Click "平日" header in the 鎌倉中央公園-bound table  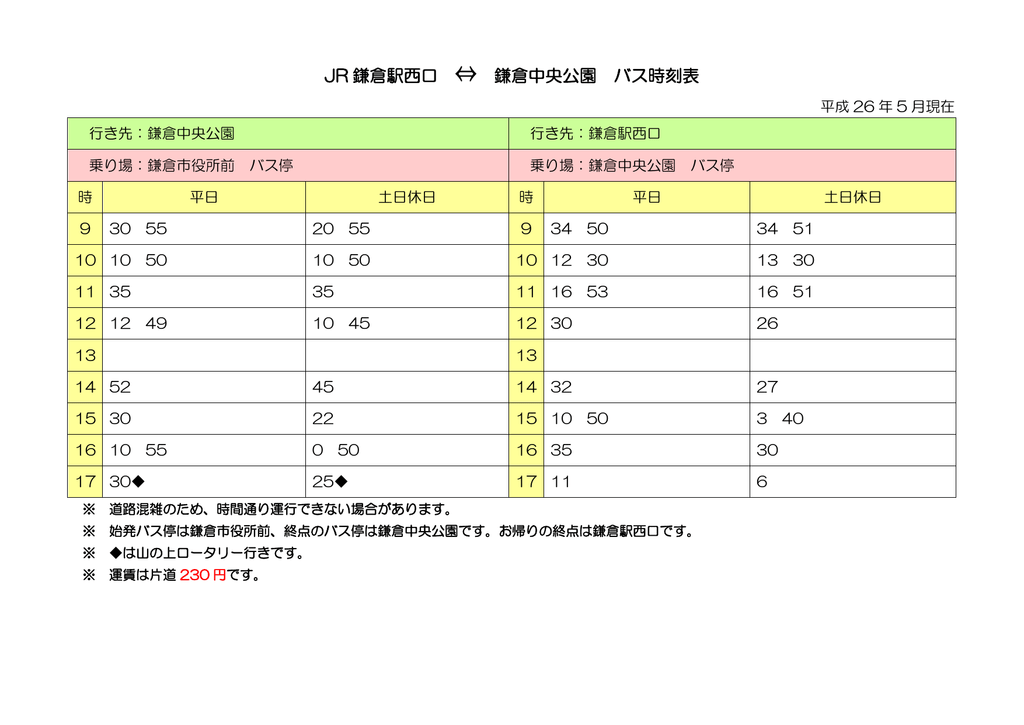tap(204, 197)
